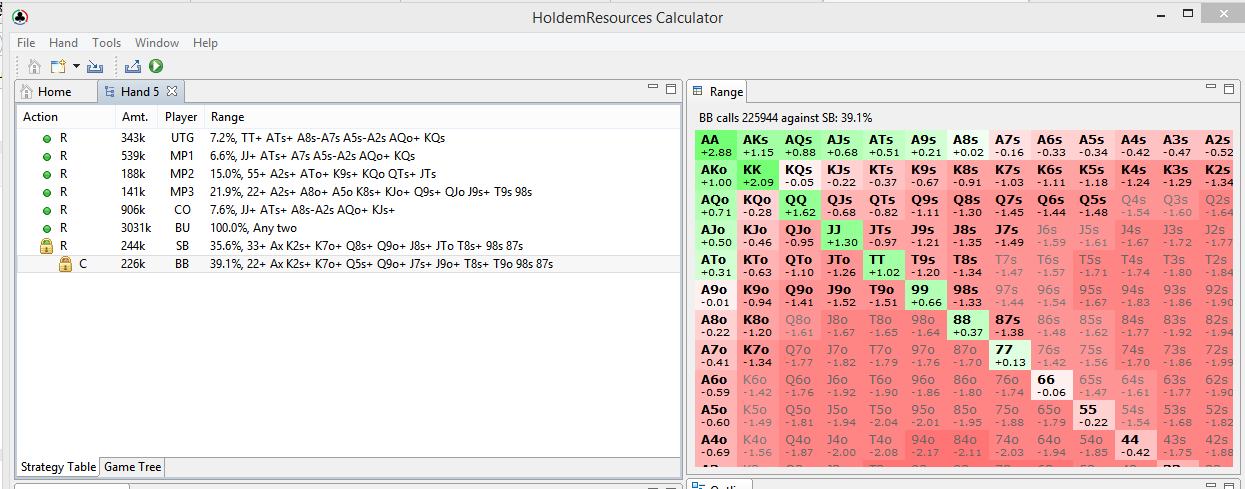The width and height of the screenshot is (1245, 489).
Task: Click the Home toolbar icon
Action: pos(34,67)
